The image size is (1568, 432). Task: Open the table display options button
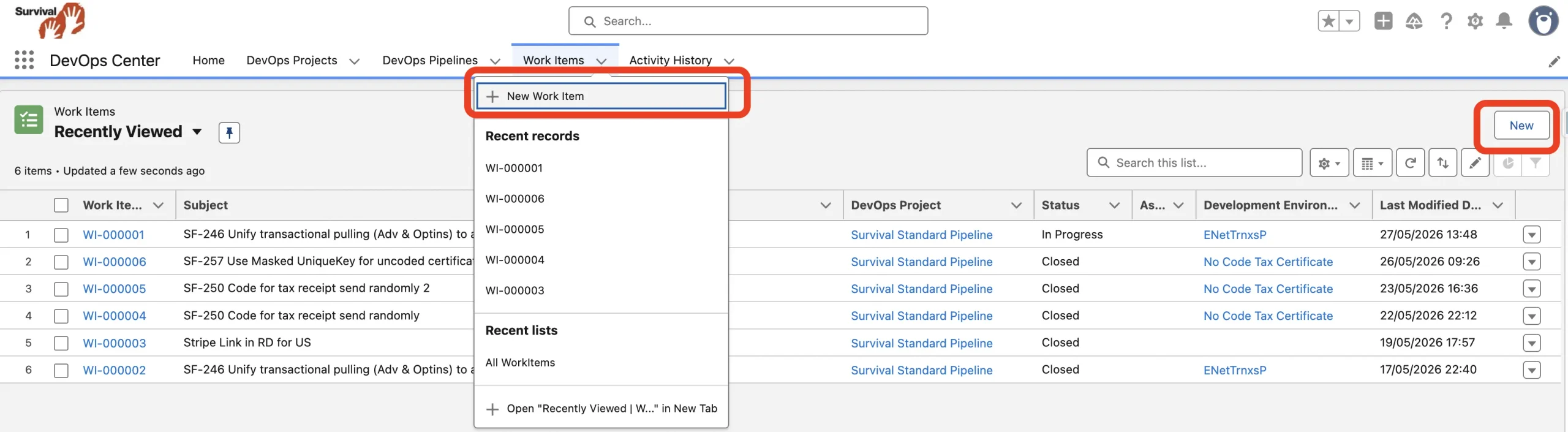[1372, 163]
